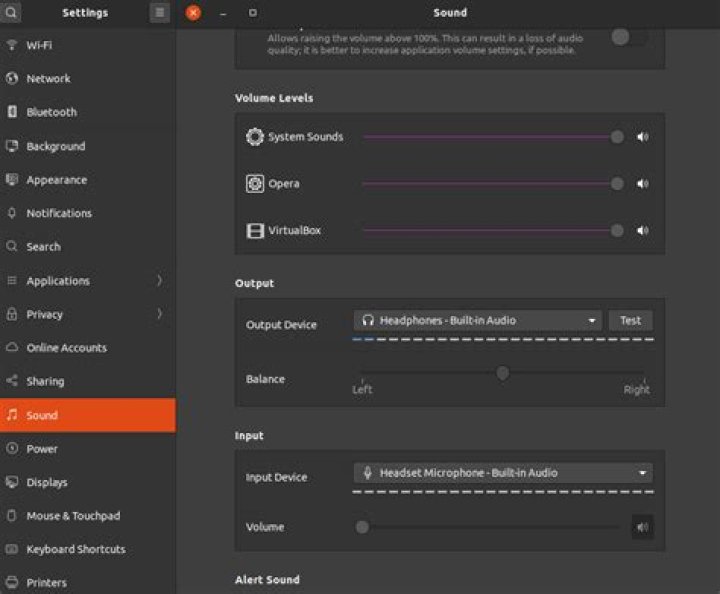Open the Settings hamburger menu
This screenshot has height=594, width=720.
tap(159, 12)
